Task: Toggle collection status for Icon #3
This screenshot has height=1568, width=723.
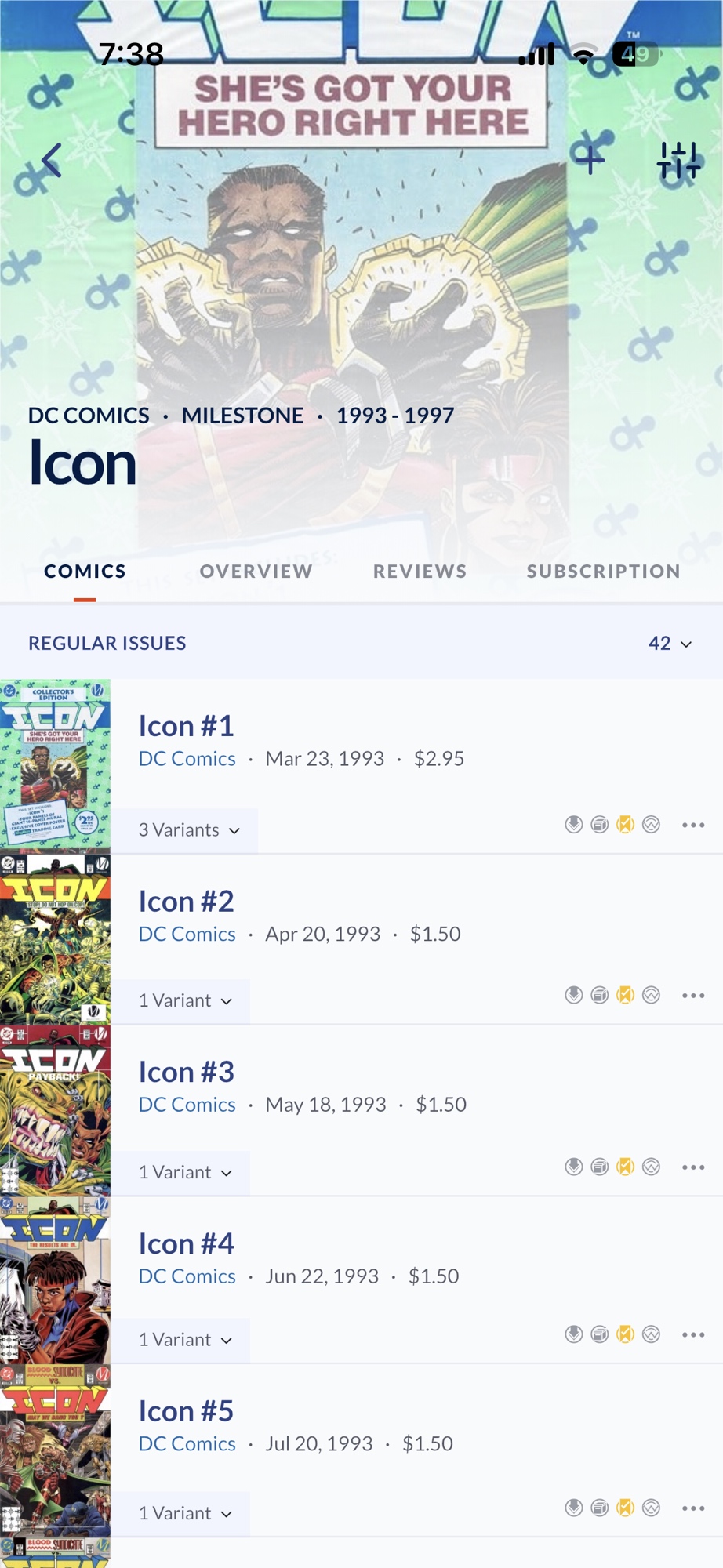Action: pos(600,1167)
